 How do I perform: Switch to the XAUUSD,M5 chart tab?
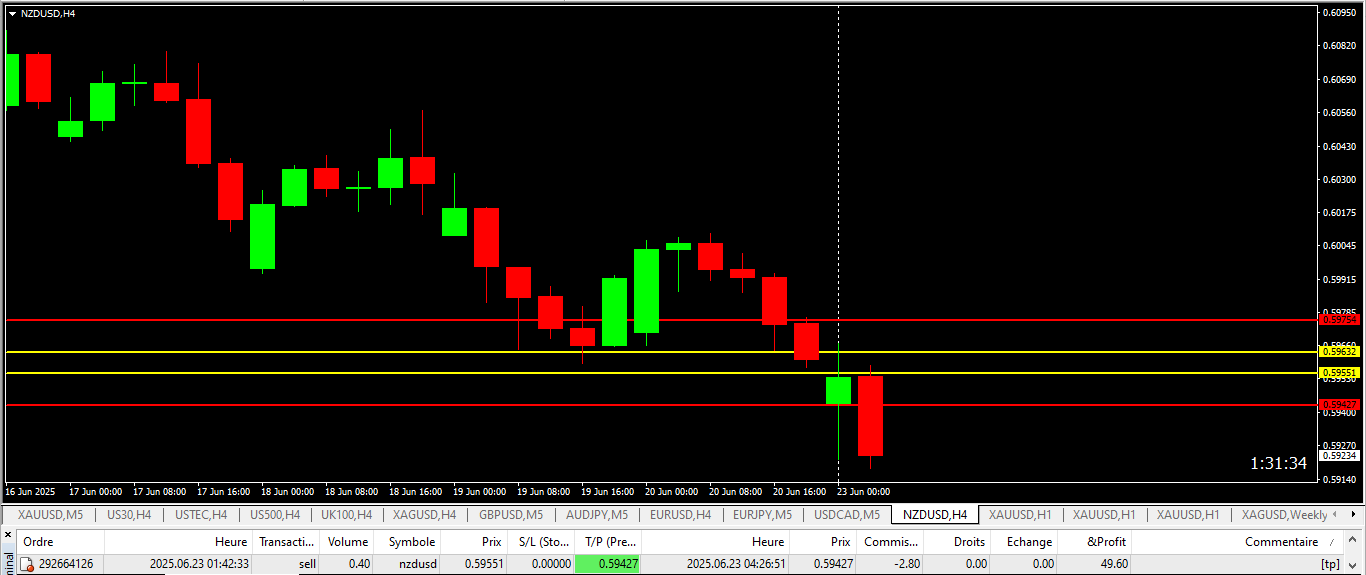[x=50, y=515]
